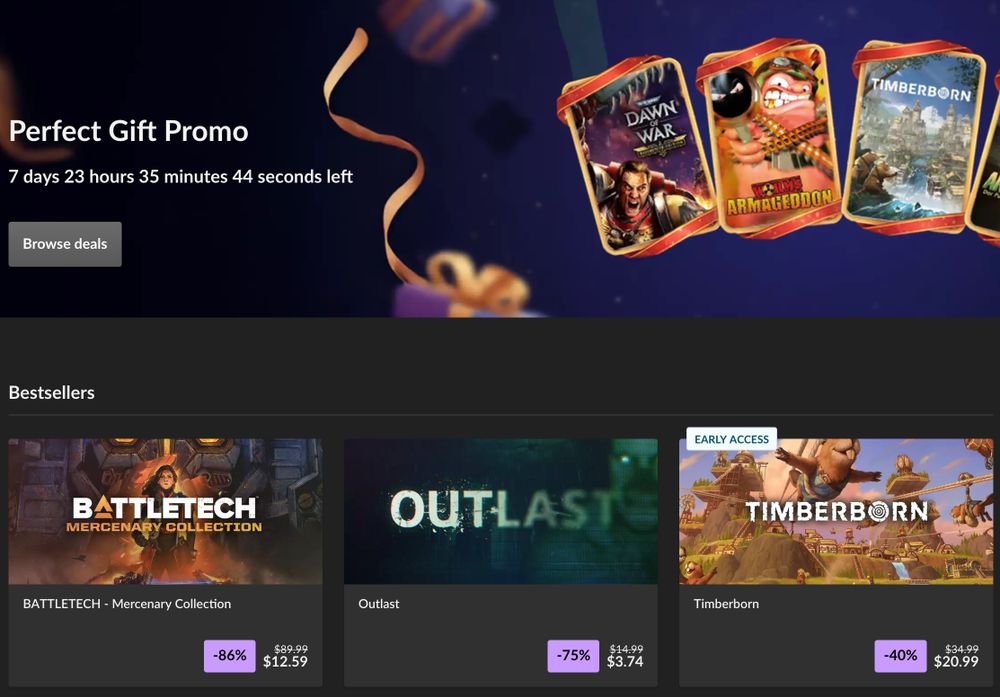Click the -40% discount badge
Viewport: 1000px width, 697px height.
click(x=901, y=656)
